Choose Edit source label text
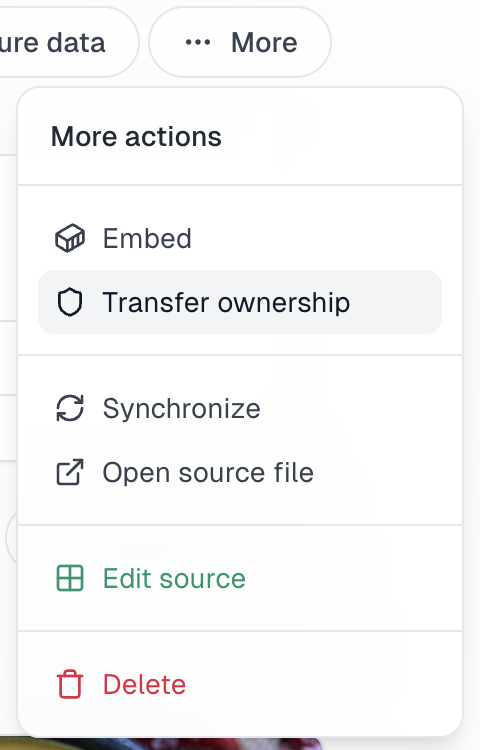Image resolution: width=480 pixels, height=750 pixels. click(x=175, y=579)
